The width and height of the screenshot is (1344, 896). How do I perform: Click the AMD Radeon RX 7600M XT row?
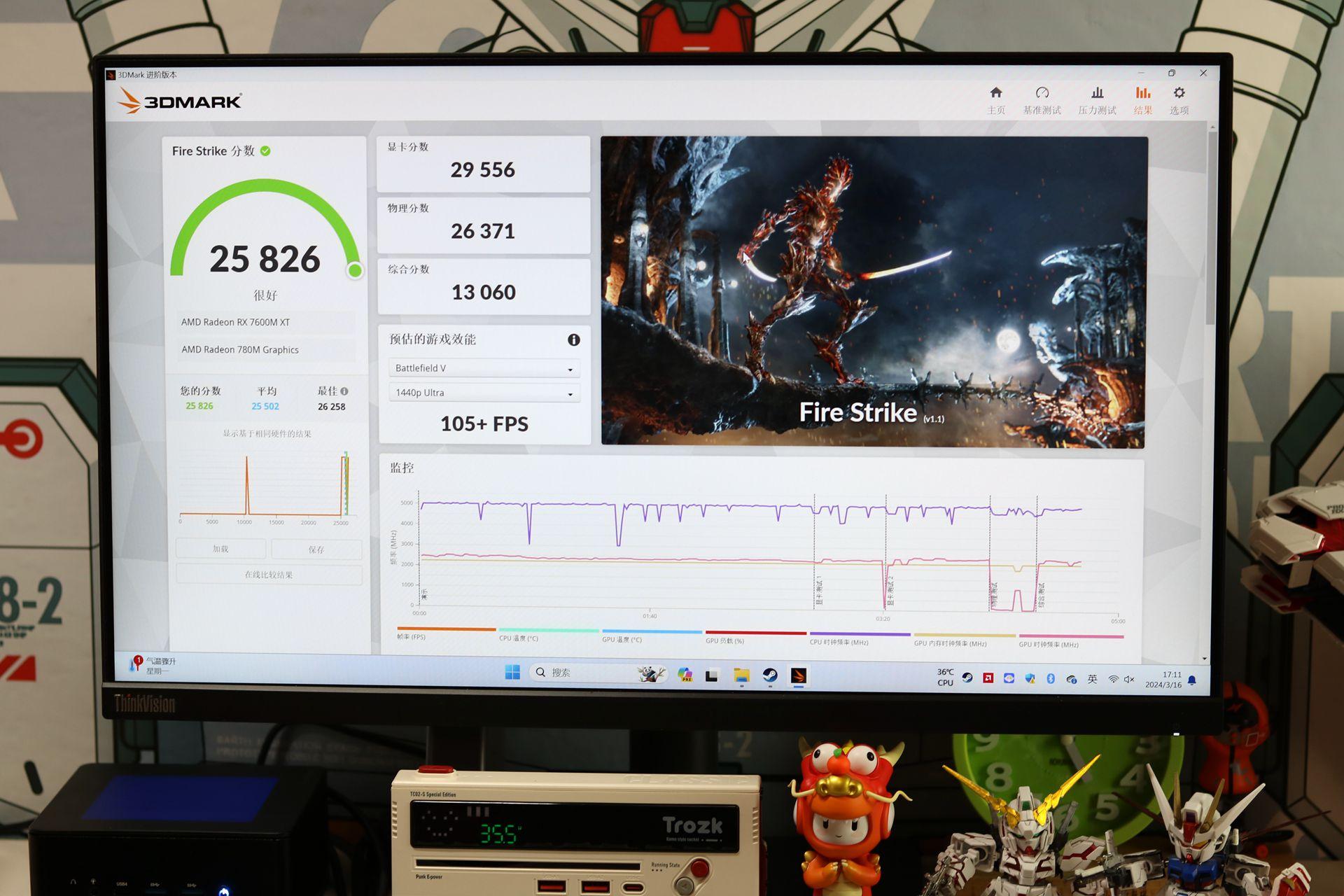coord(266,322)
